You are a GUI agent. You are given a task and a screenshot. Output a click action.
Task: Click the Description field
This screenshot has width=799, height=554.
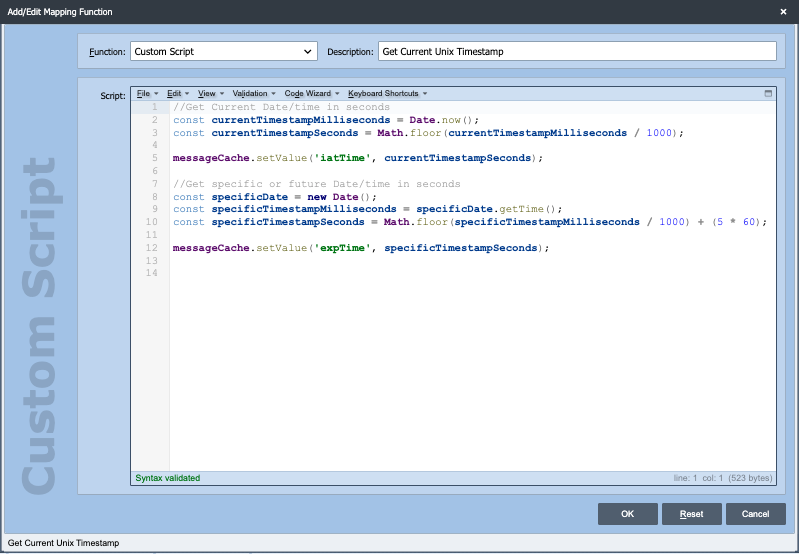577,51
